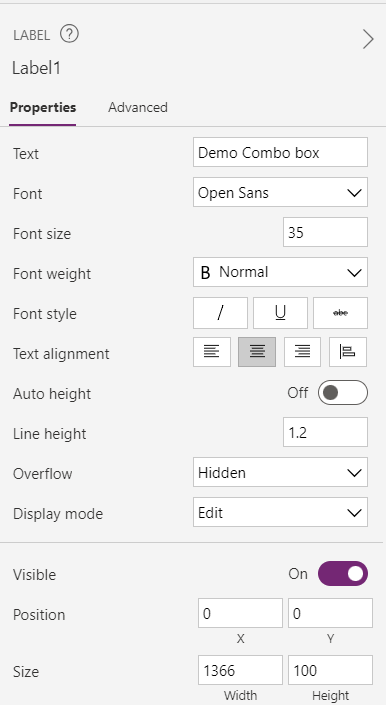Screen dimensions: 386x705
Task: Switch to the Properties tab
Action: pyautogui.click(x=43, y=107)
